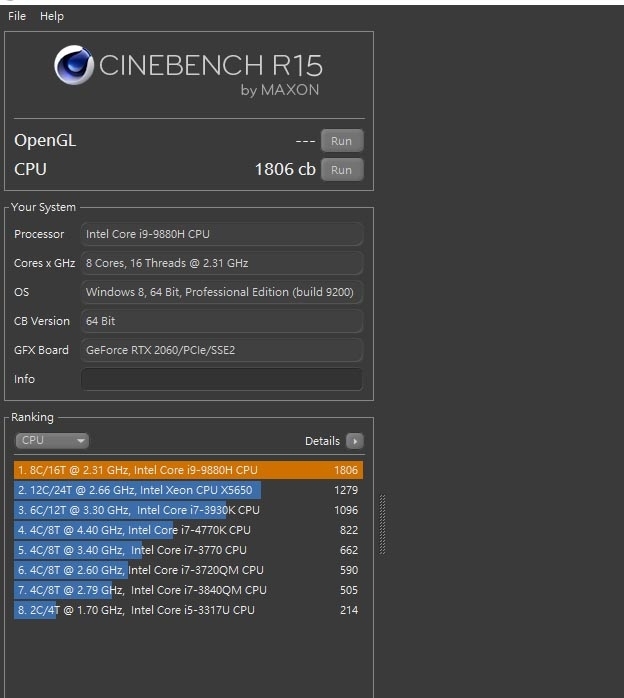Click the OS field showing Windows 8
Viewport: 624px width, 698px height.
tap(222, 292)
